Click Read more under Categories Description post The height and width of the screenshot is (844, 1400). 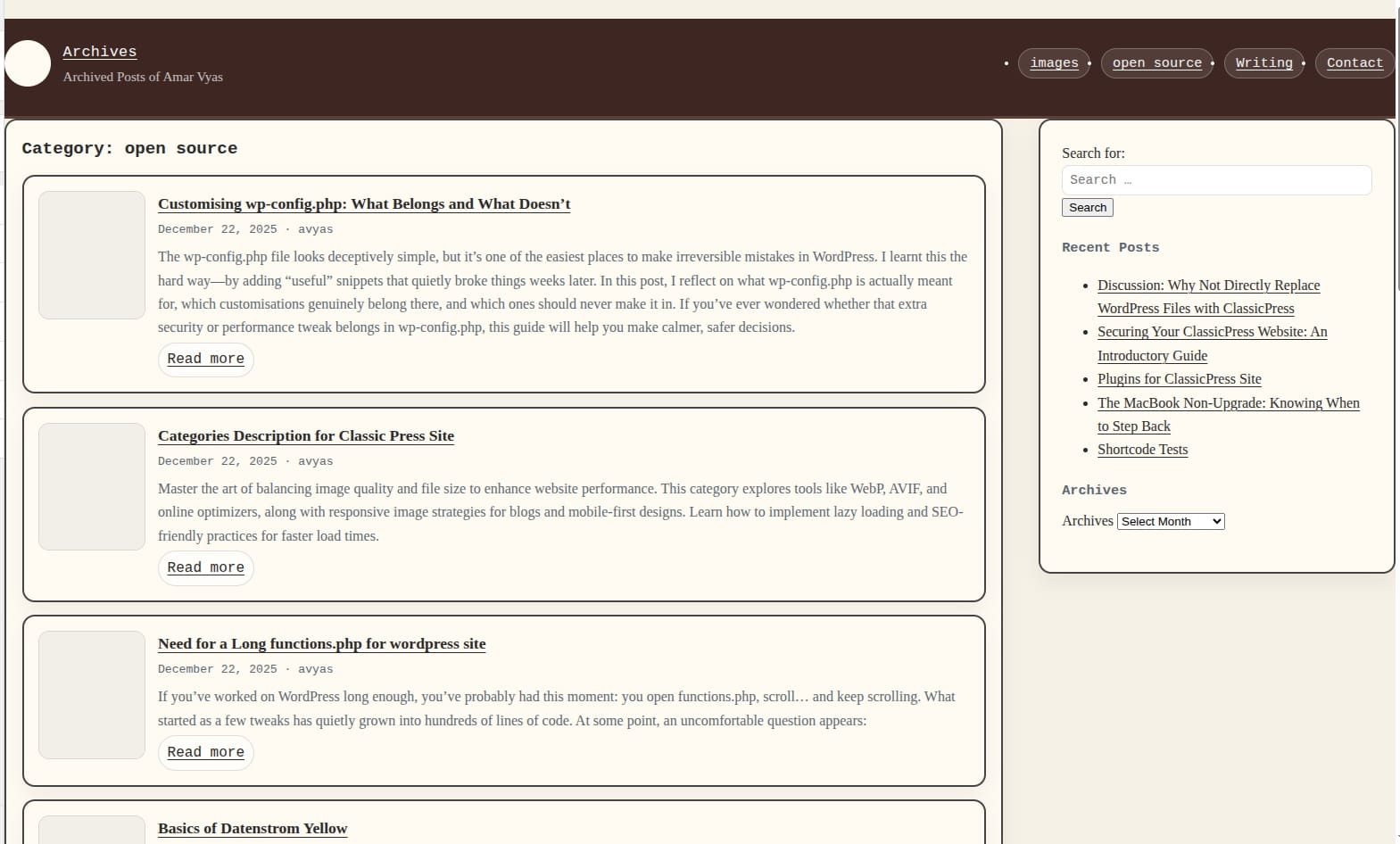tap(206, 568)
